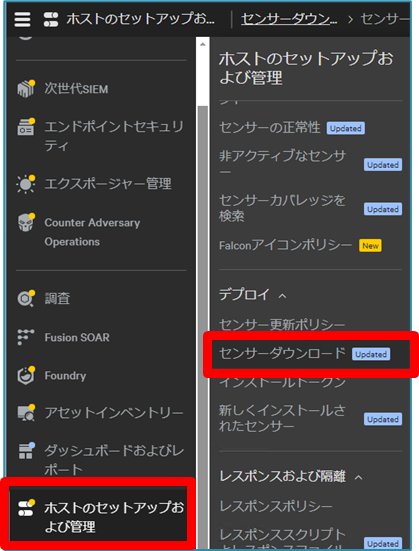Click the エクスポージャー管理 sun icon
The image size is (419, 551).
point(26,184)
